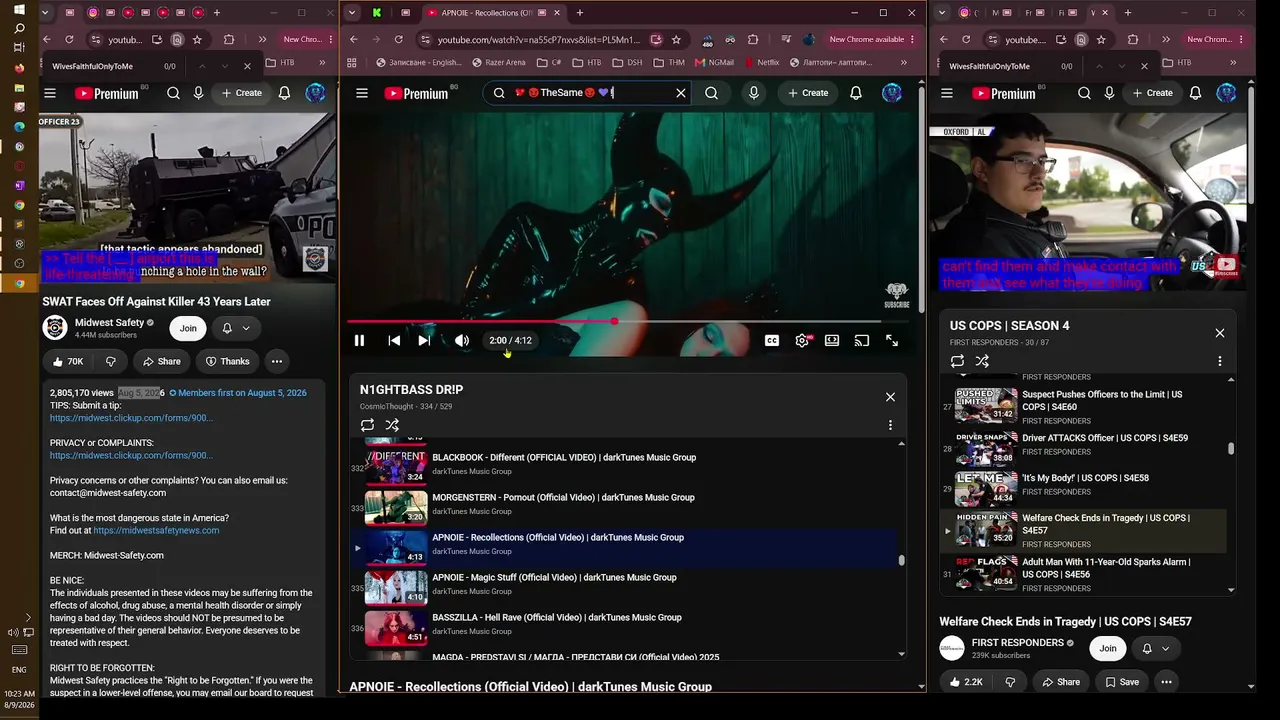
Task: Open the midwestsafetynews.com link
Action: click(156, 530)
